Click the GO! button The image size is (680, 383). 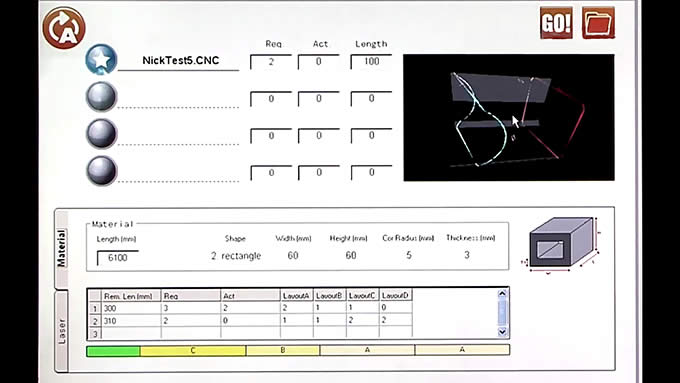tap(556, 23)
